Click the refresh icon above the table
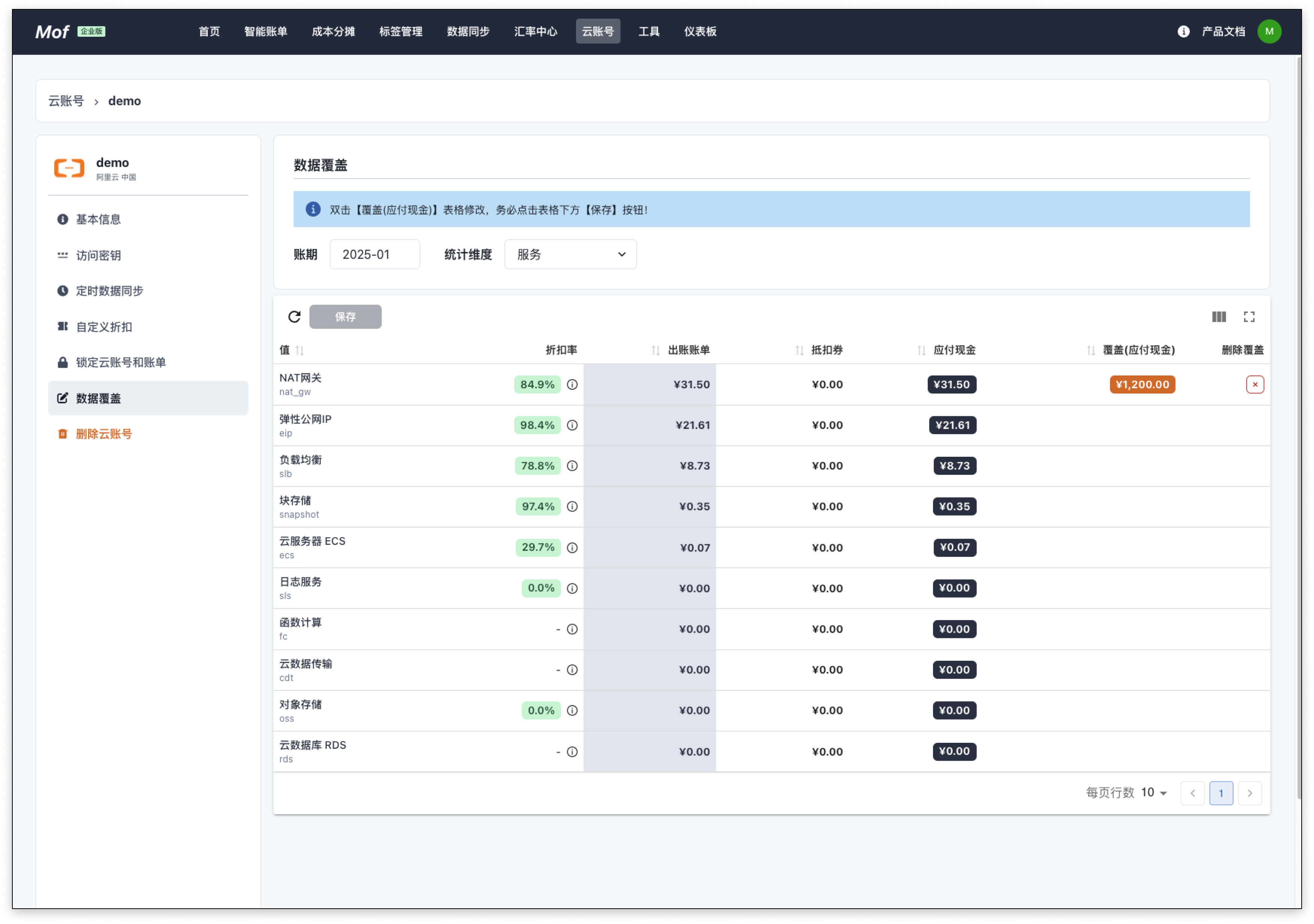This screenshot has height=924, width=1314. (294, 316)
